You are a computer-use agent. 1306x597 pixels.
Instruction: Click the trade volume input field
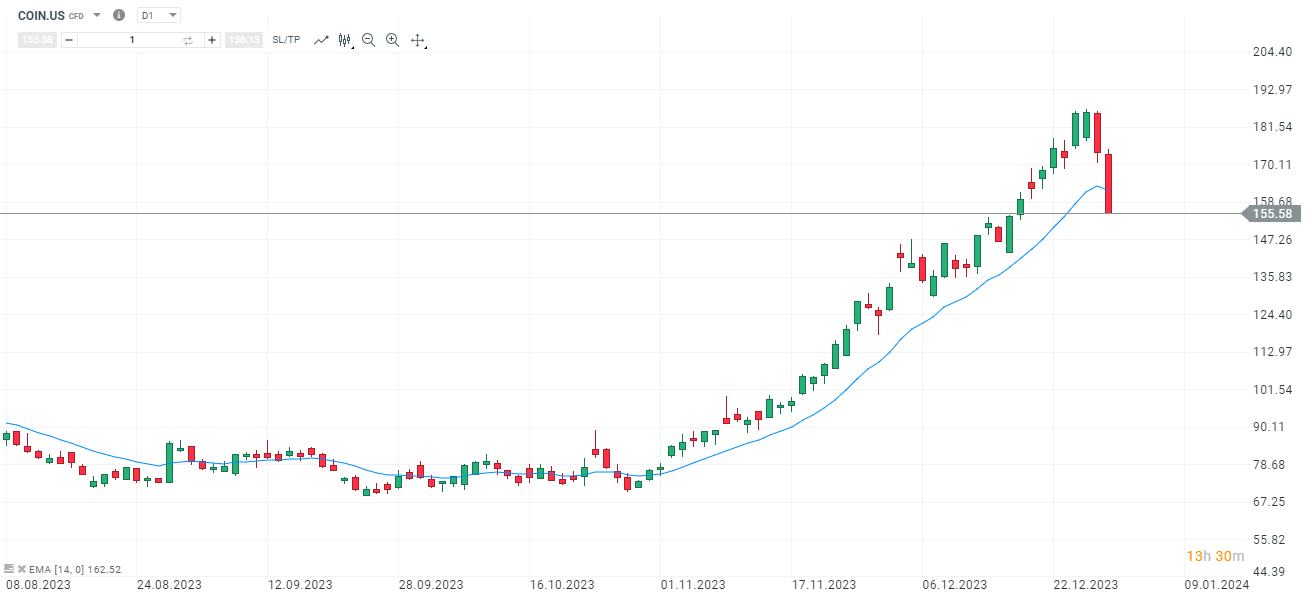(132, 40)
